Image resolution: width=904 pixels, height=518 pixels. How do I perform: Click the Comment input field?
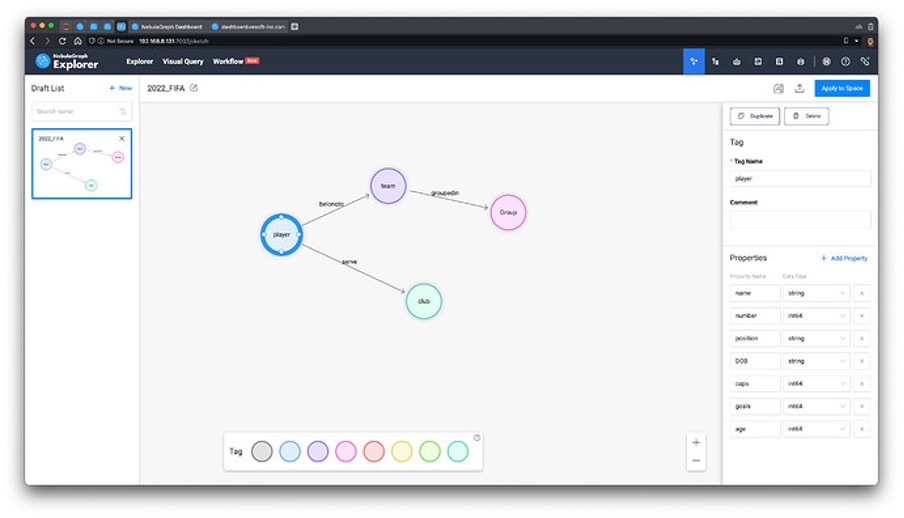click(x=800, y=219)
